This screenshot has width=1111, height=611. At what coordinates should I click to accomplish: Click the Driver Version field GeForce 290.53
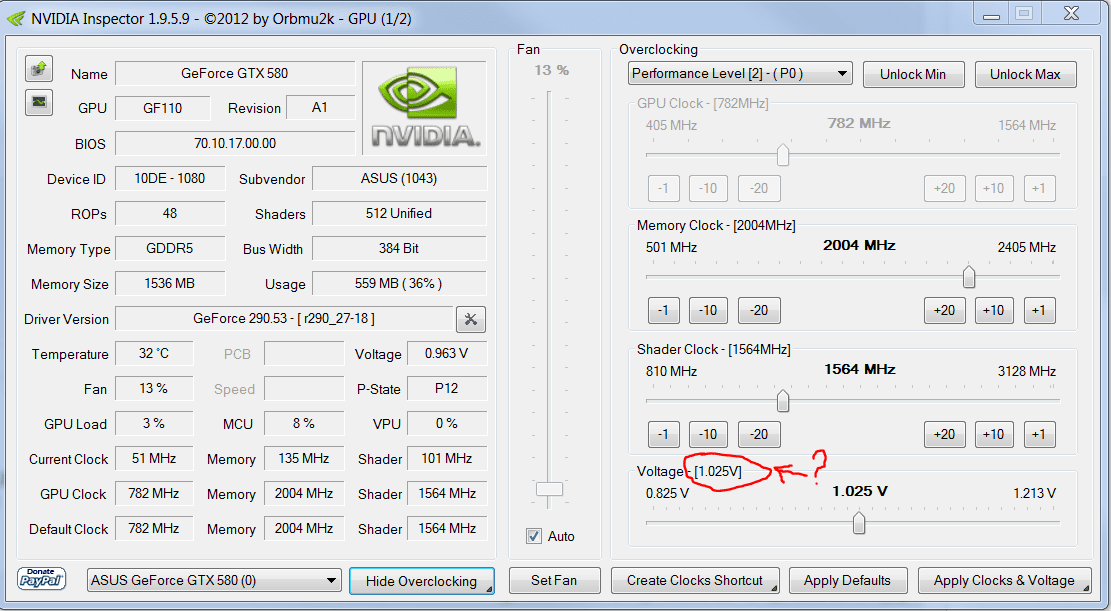click(284, 319)
